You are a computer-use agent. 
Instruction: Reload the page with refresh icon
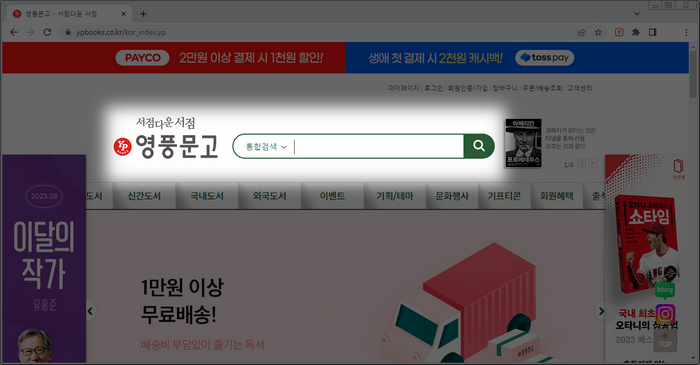(x=47, y=32)
